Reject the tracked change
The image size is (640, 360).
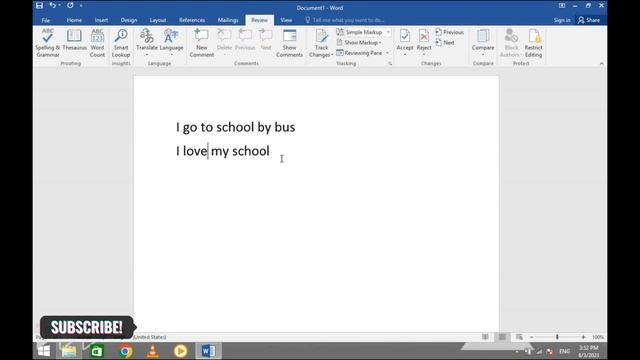(x=424, y=40)
